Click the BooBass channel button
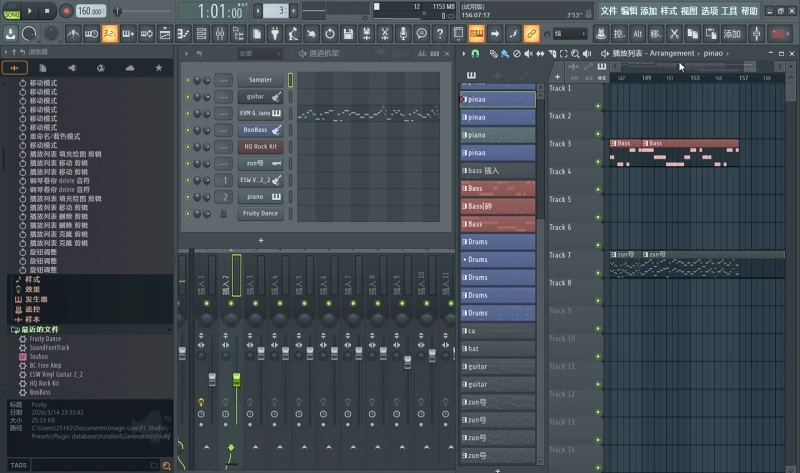This screenshot has height=473, width=800. pos(260,130)
